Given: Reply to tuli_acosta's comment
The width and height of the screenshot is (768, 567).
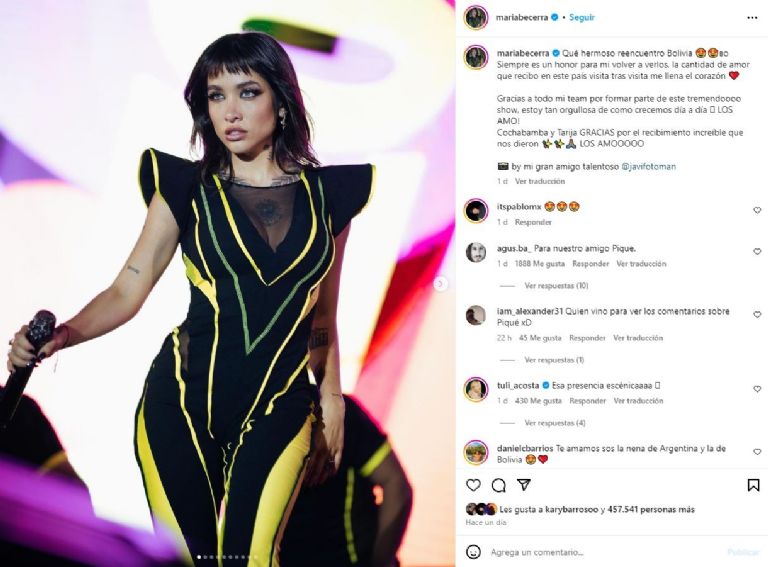Looking at the screenshot, I should tap(587, 401).
